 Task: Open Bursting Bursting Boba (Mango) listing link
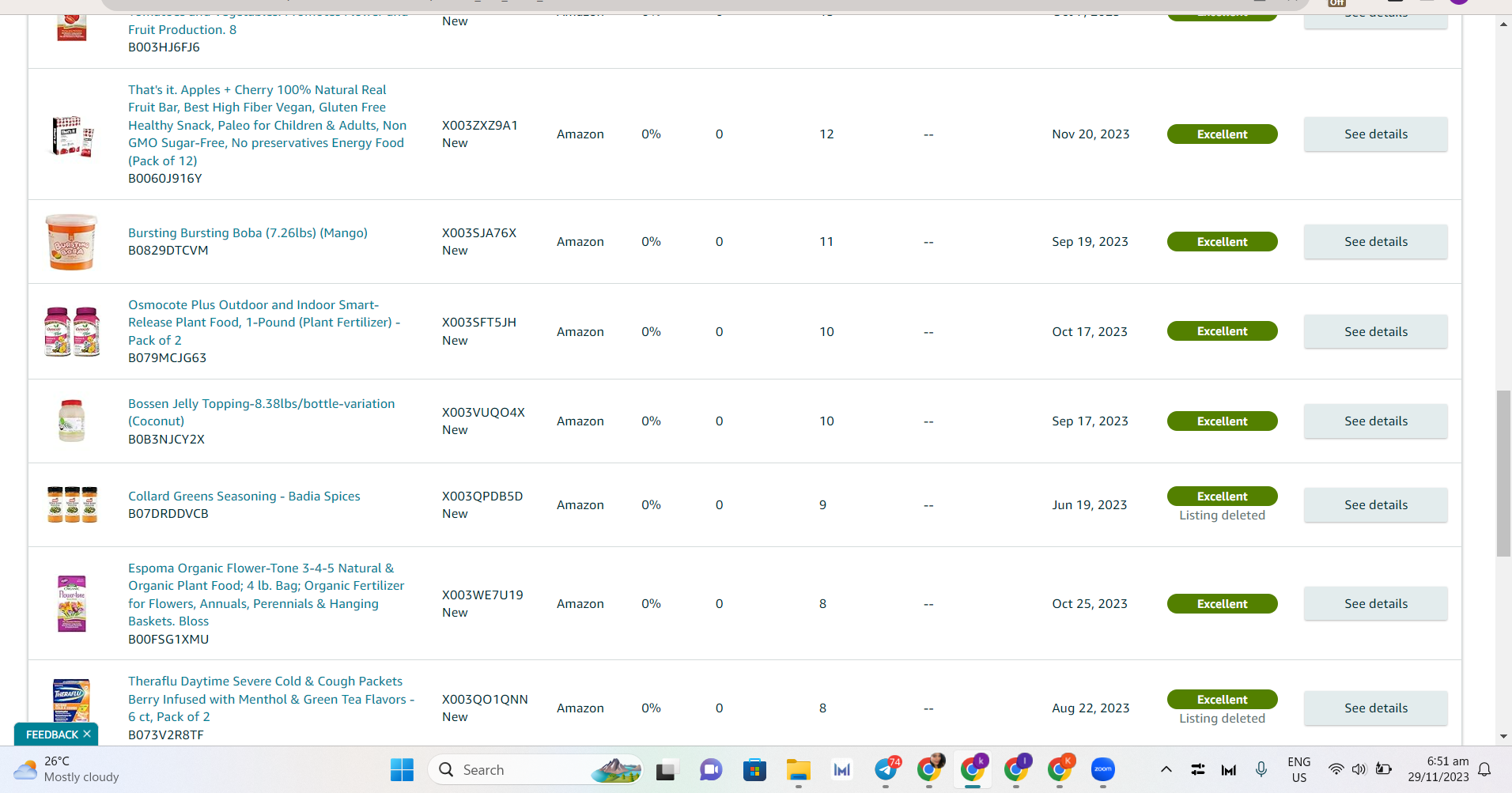248,232
